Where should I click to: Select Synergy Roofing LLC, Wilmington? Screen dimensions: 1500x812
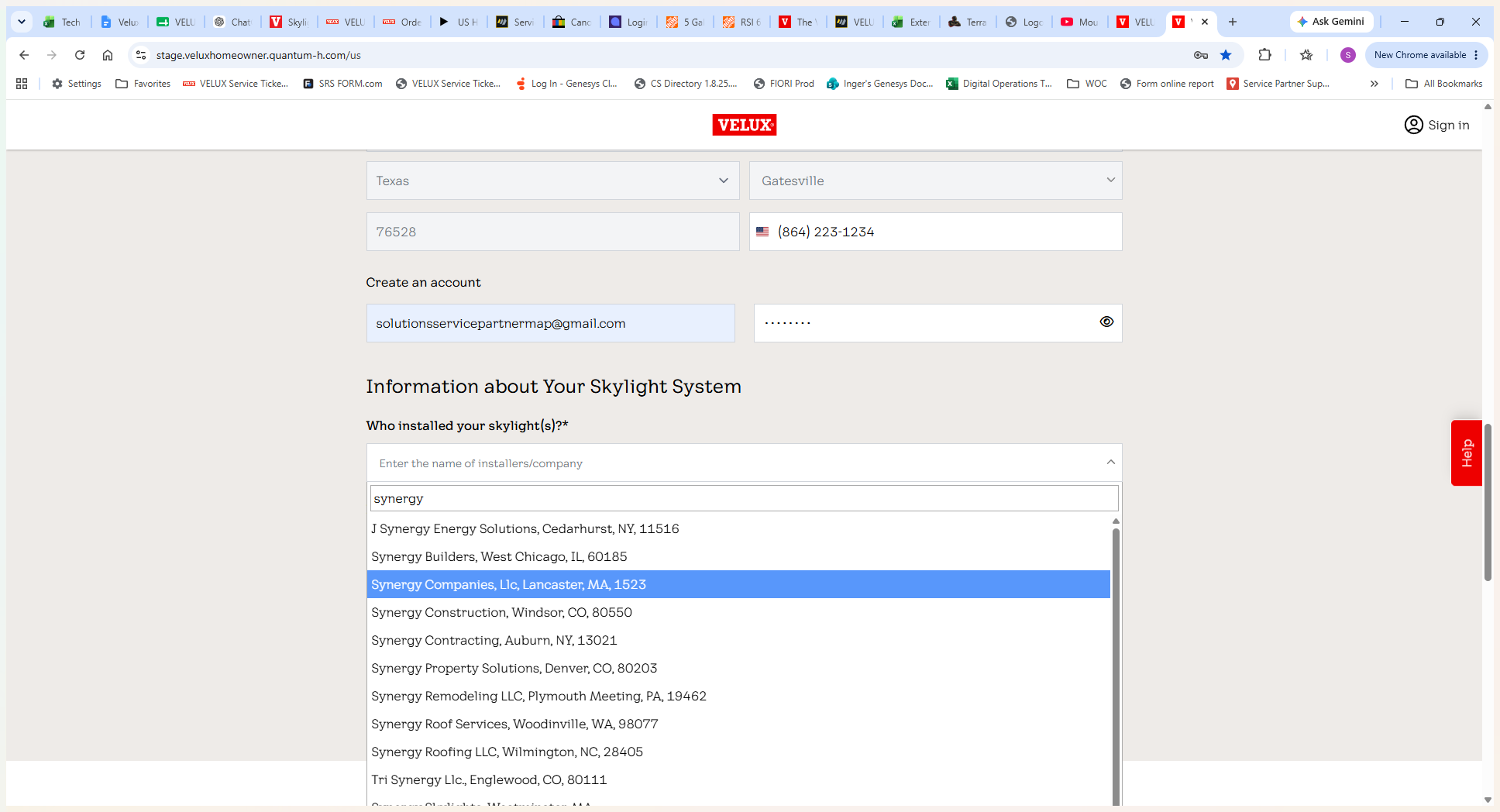click(x=738, y=752)
